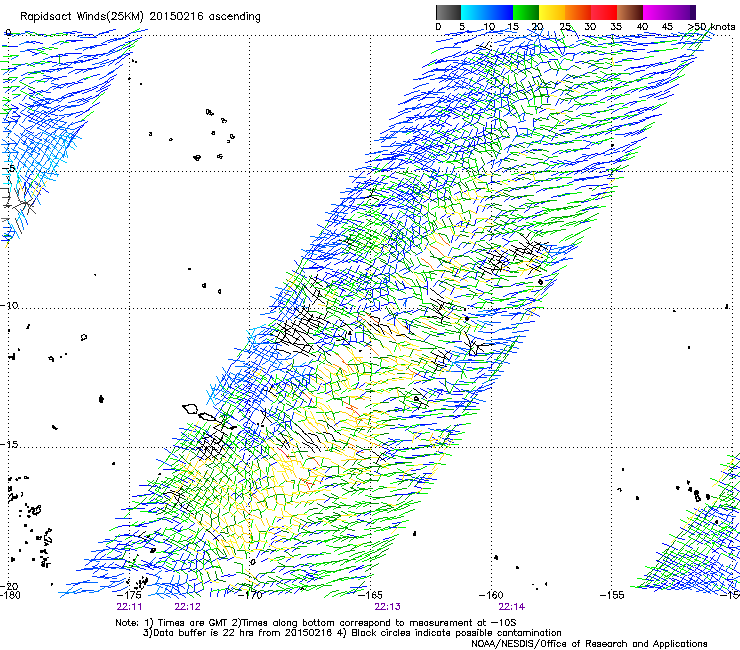The image size is (740, 650).
Task: Click the -15 latitude label on left axis
Action: coord(9,445)
